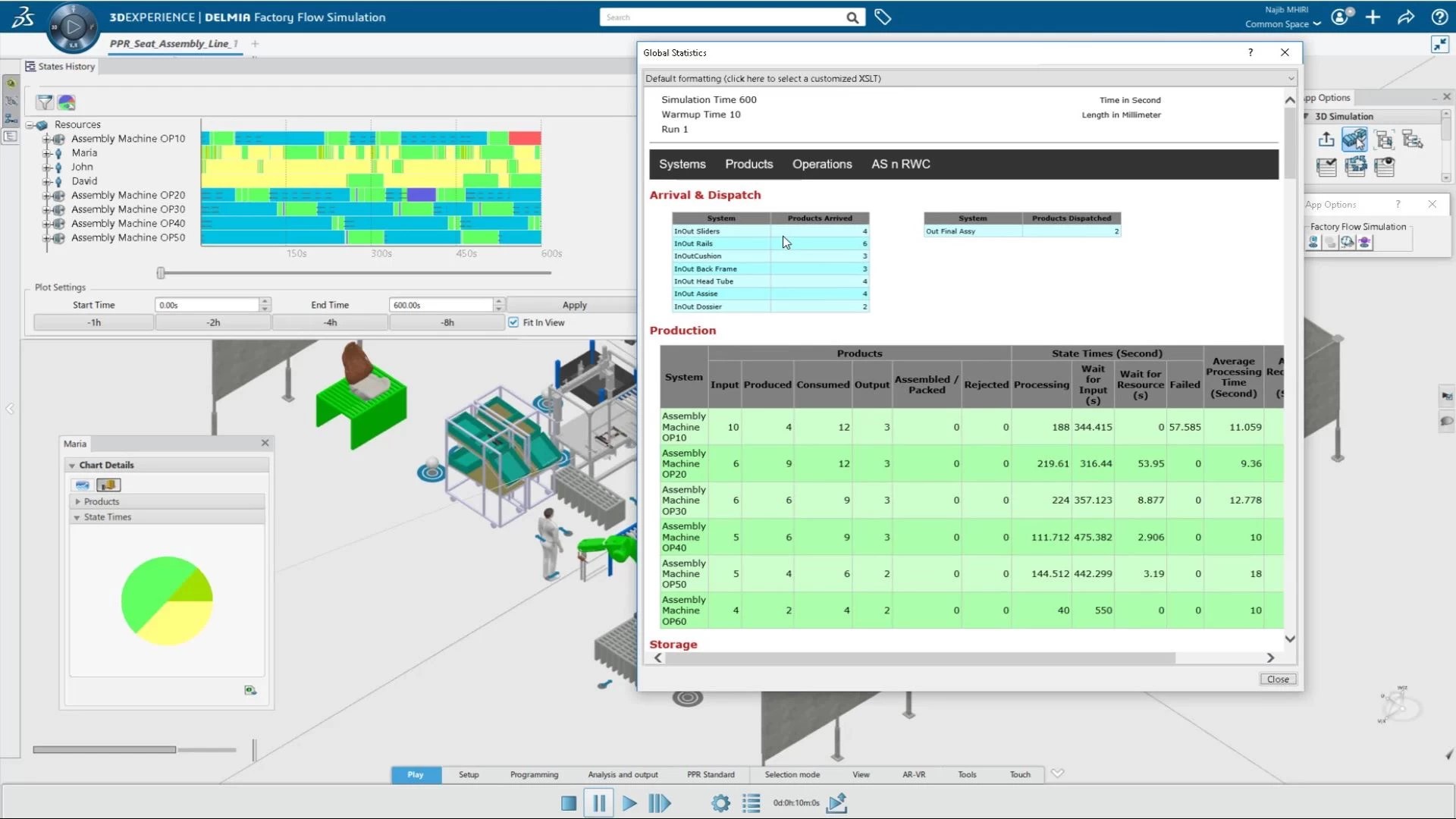
Task: Click the bookmark/tag icon next to search bar
Action: point(882,17)
